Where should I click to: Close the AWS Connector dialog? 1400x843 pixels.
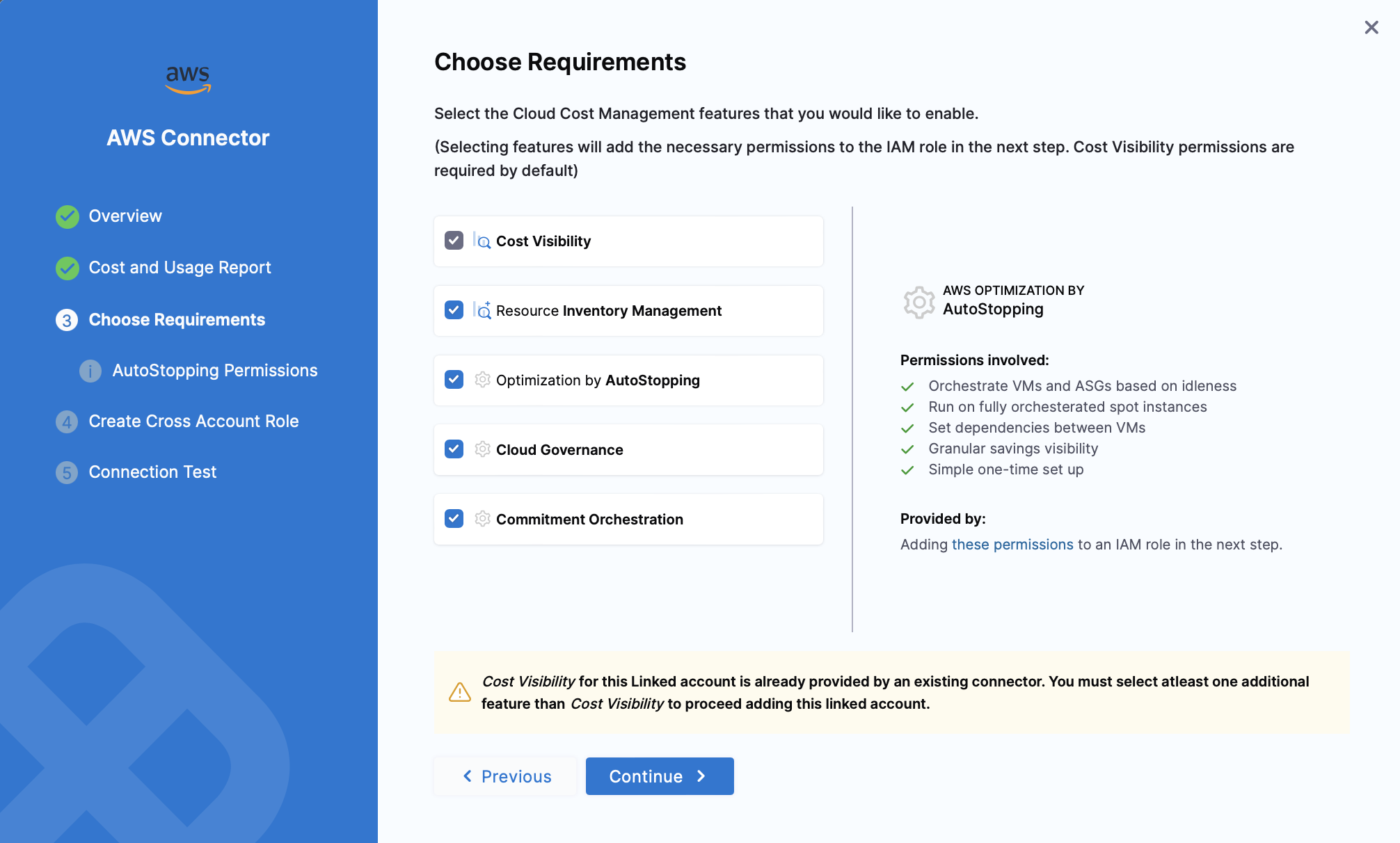1371,27
